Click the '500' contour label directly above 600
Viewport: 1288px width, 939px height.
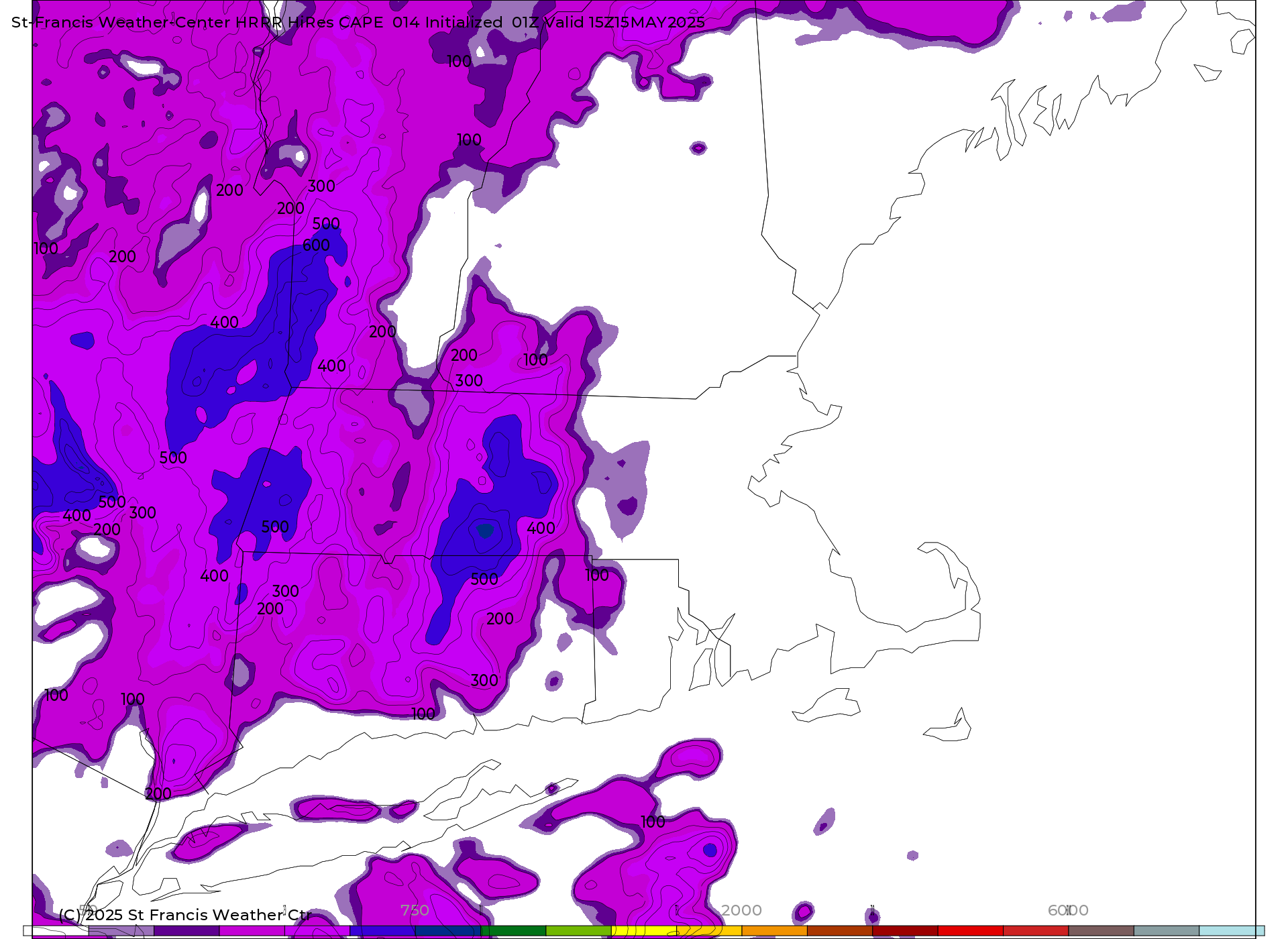326,223
